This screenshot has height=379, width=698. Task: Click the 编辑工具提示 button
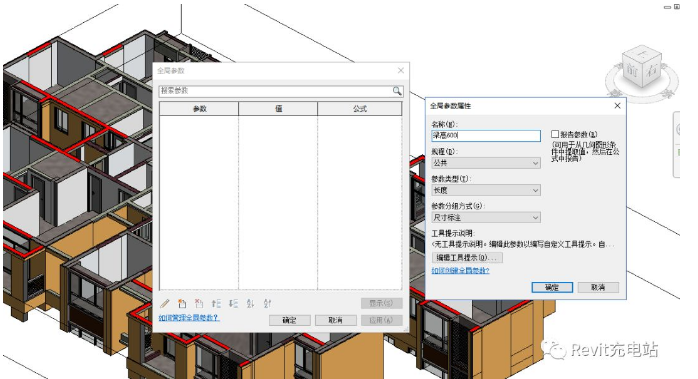467,257
